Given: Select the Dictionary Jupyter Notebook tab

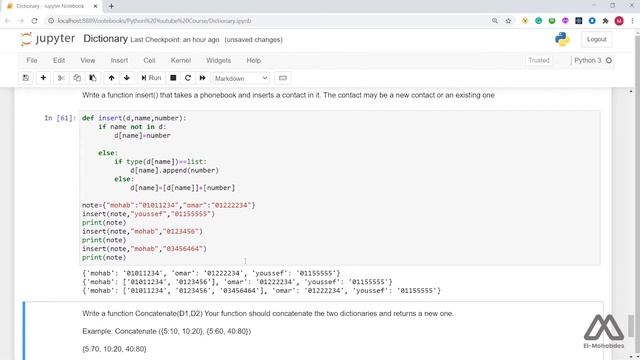Looking at the screenshot, I should tap(51, 6).
